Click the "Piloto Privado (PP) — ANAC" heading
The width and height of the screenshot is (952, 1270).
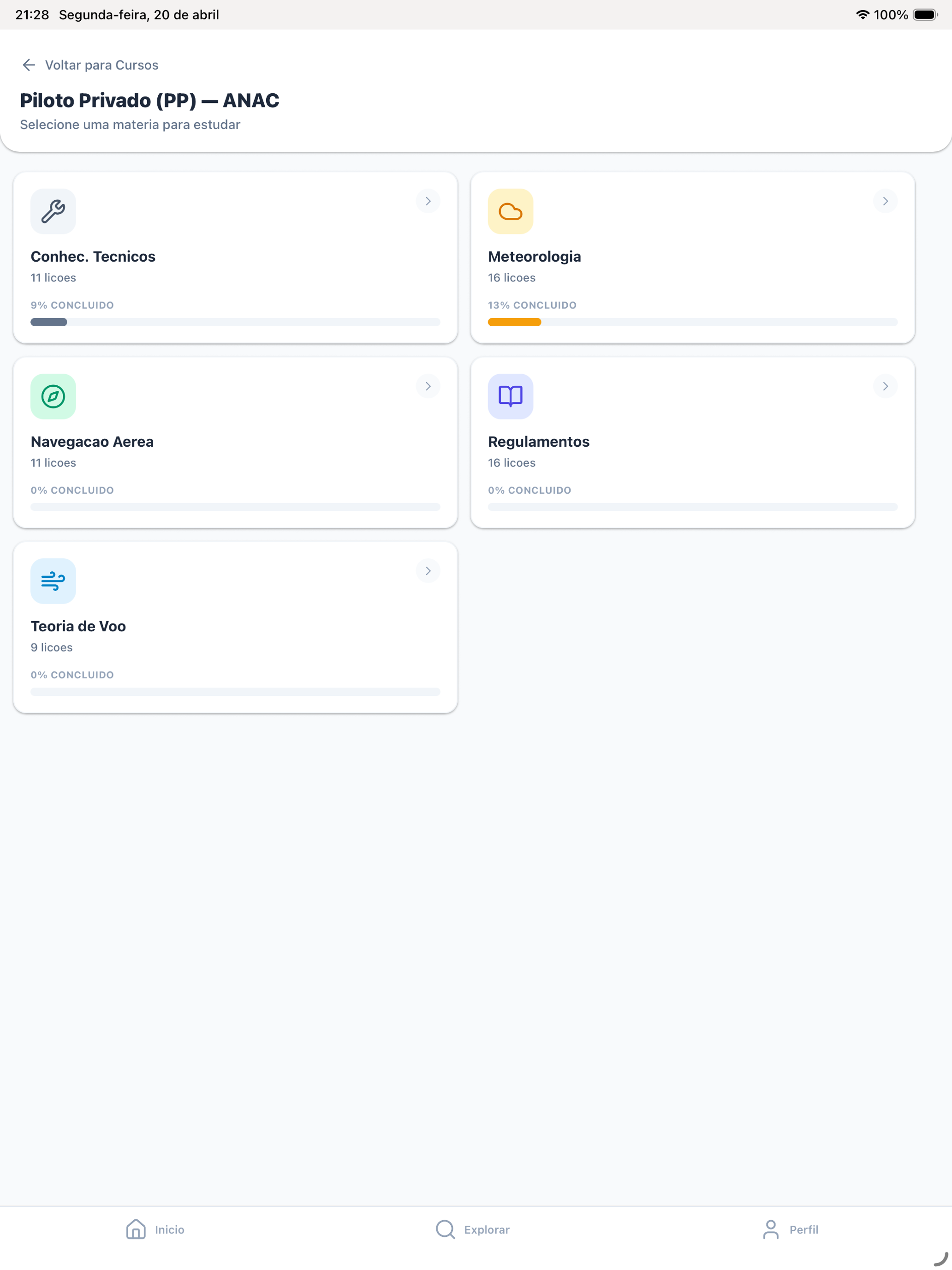pos(150,101)
